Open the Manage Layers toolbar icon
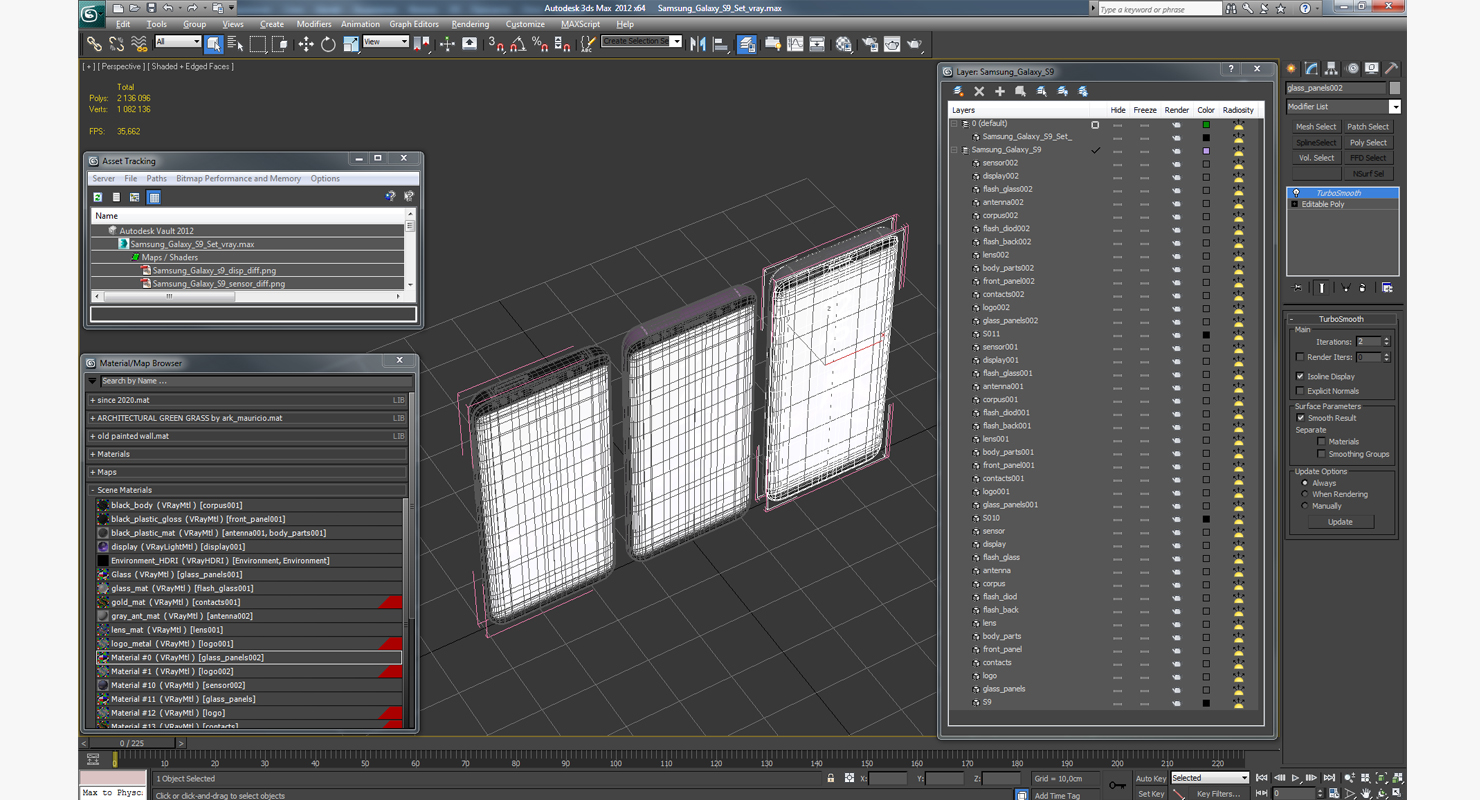 [x=746, y=44]
